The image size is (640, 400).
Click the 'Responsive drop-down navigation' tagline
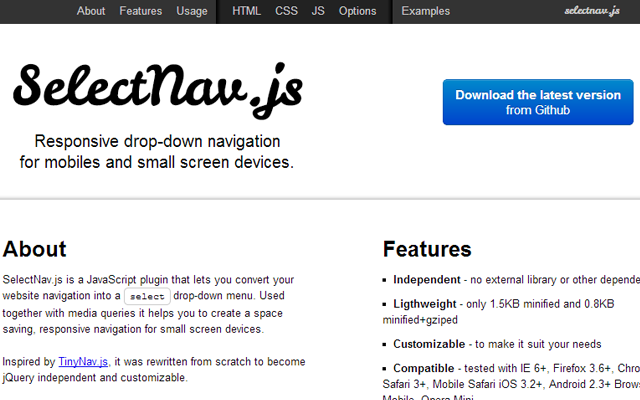[157, 141]
